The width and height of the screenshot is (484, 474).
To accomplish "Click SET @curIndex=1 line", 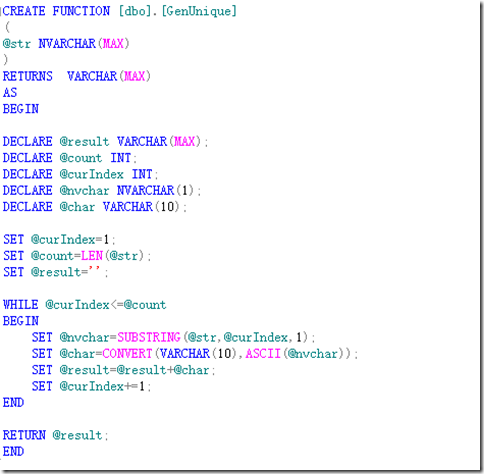I will tap(59, 240).
